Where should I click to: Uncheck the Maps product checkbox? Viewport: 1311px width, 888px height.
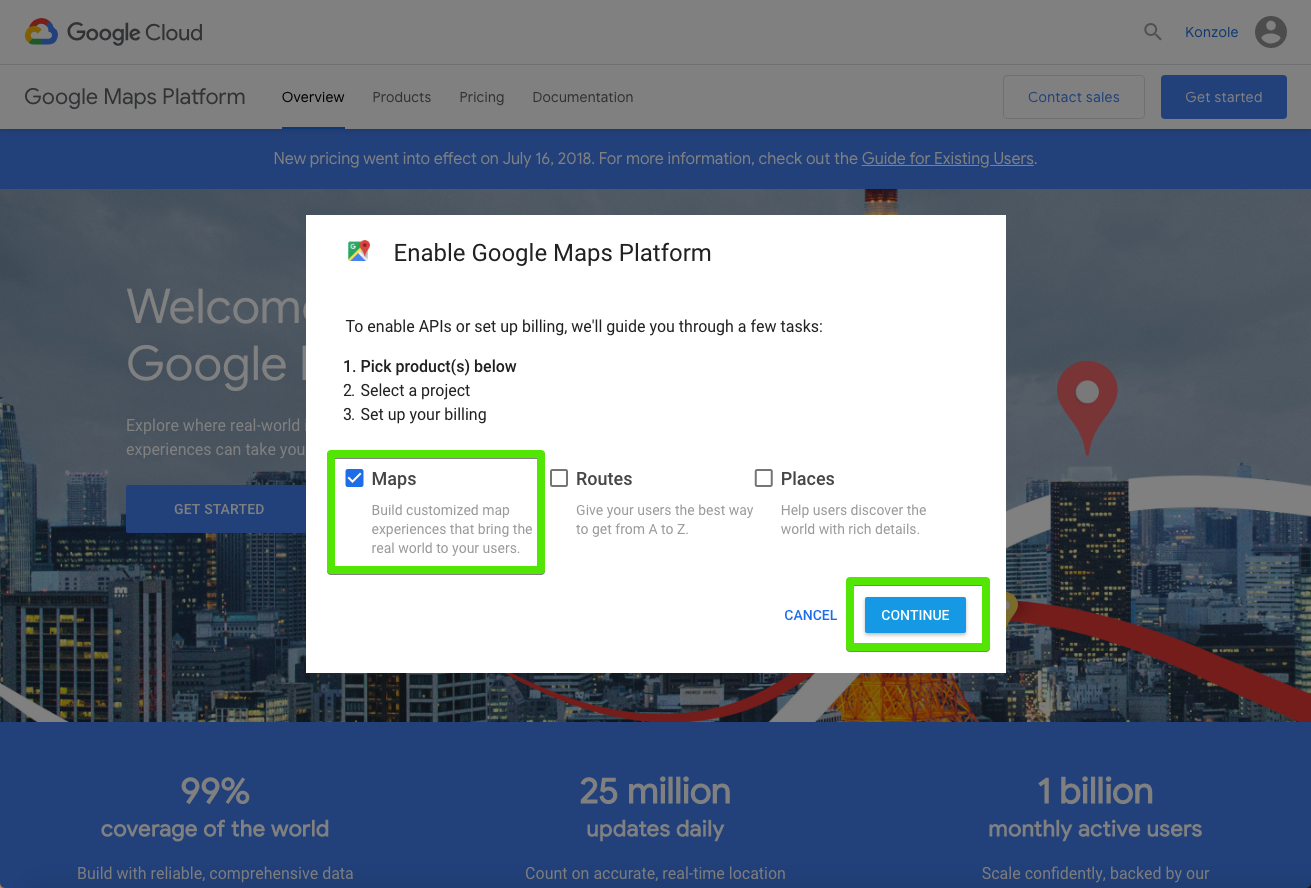(x=354, y=478)
